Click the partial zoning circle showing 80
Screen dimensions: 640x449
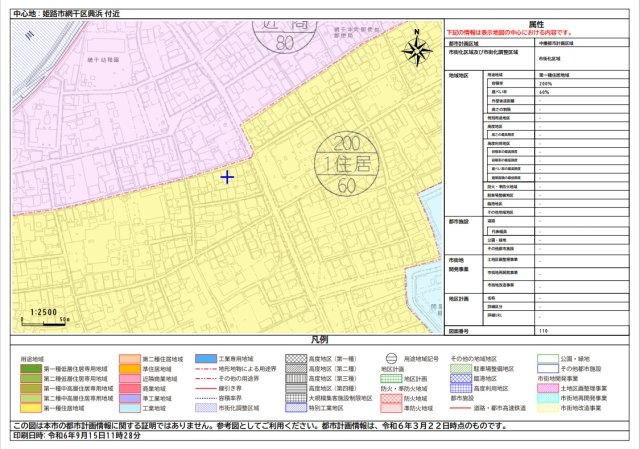pyautogui.click(x=284, y=37)
